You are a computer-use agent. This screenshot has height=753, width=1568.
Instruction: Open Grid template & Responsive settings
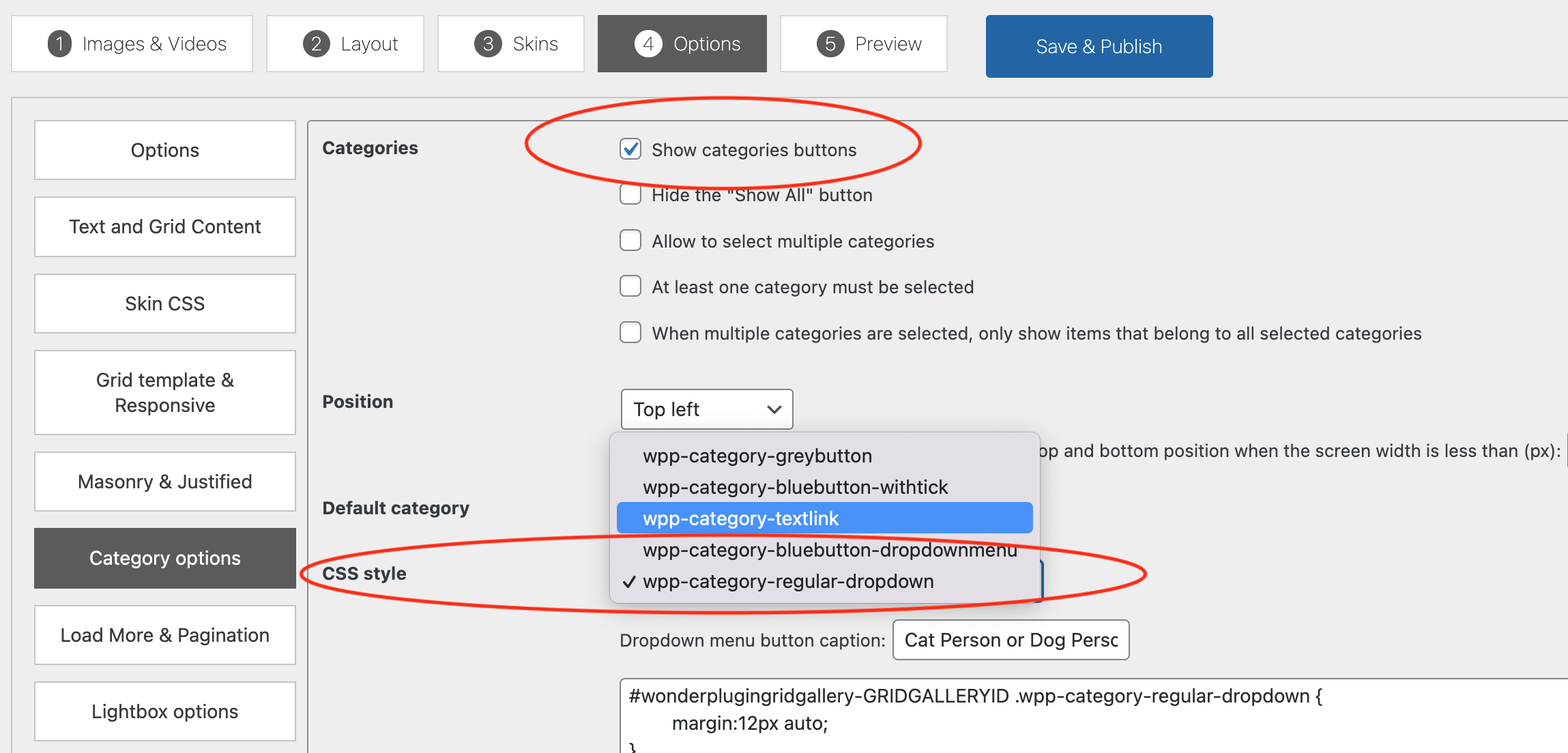point(164,392)
